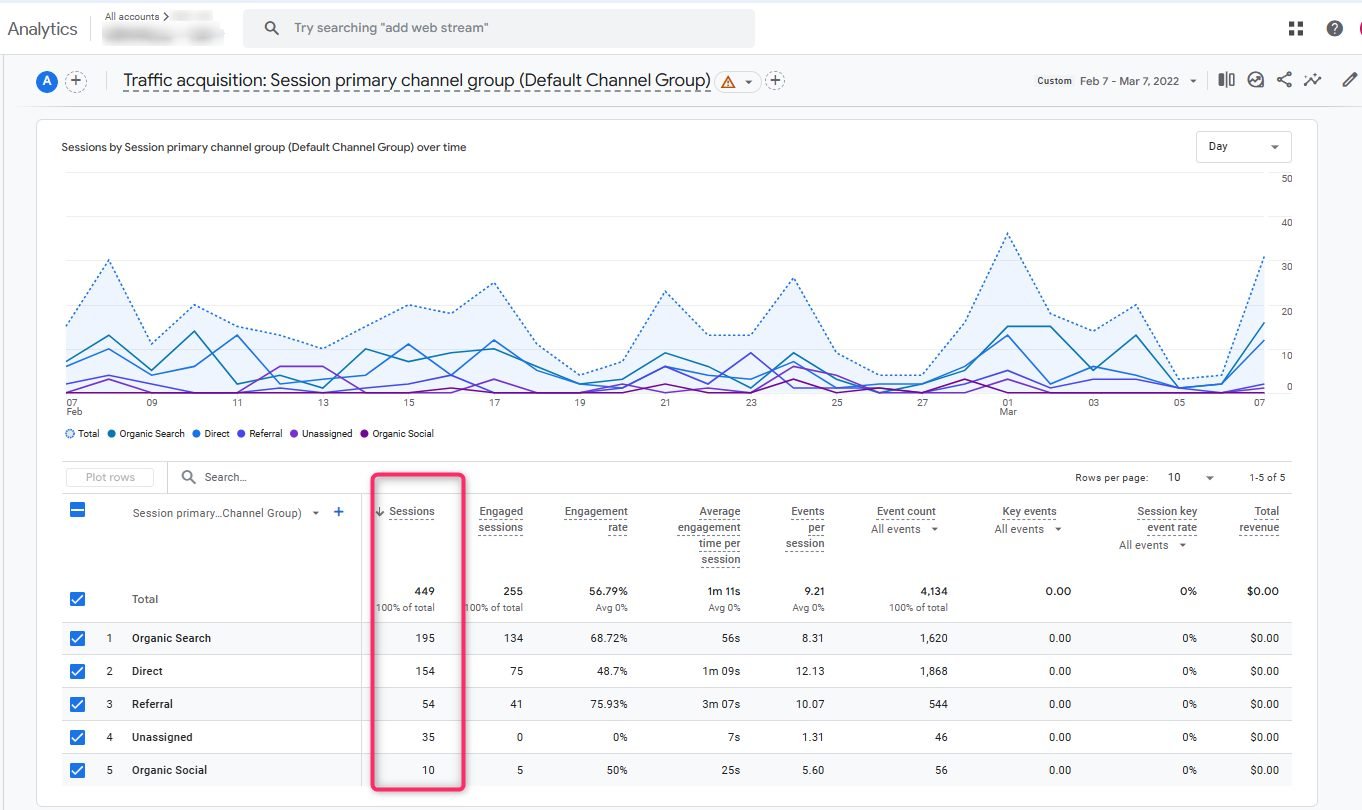Screen dimensions: 1362x810
Task: Toggle Direct series in chart legend
Action: click(x=211, y=434)
